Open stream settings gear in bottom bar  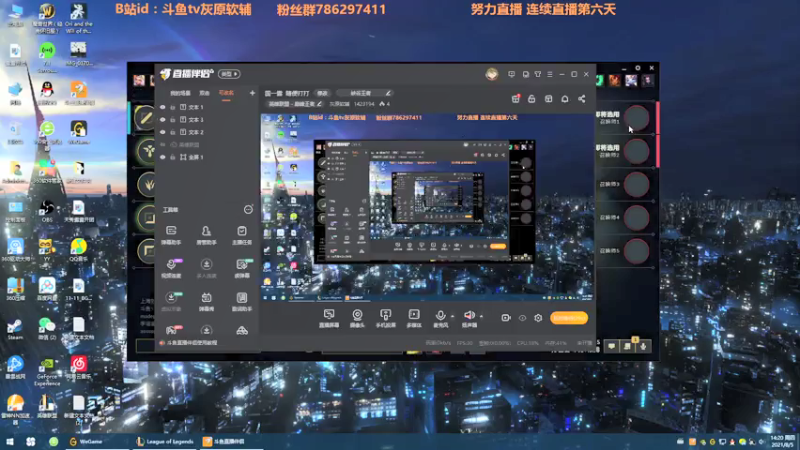coord(538,318)
